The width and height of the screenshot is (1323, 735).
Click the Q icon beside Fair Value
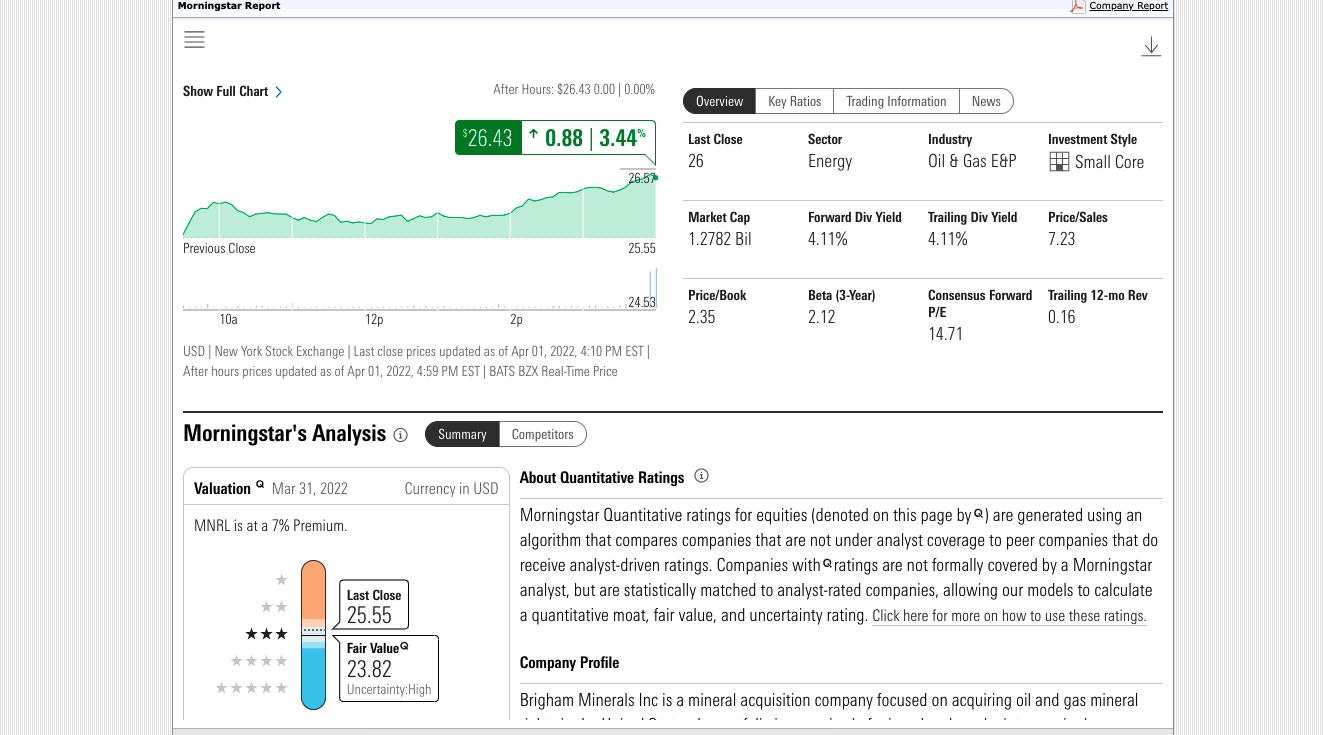click(405, 646)
